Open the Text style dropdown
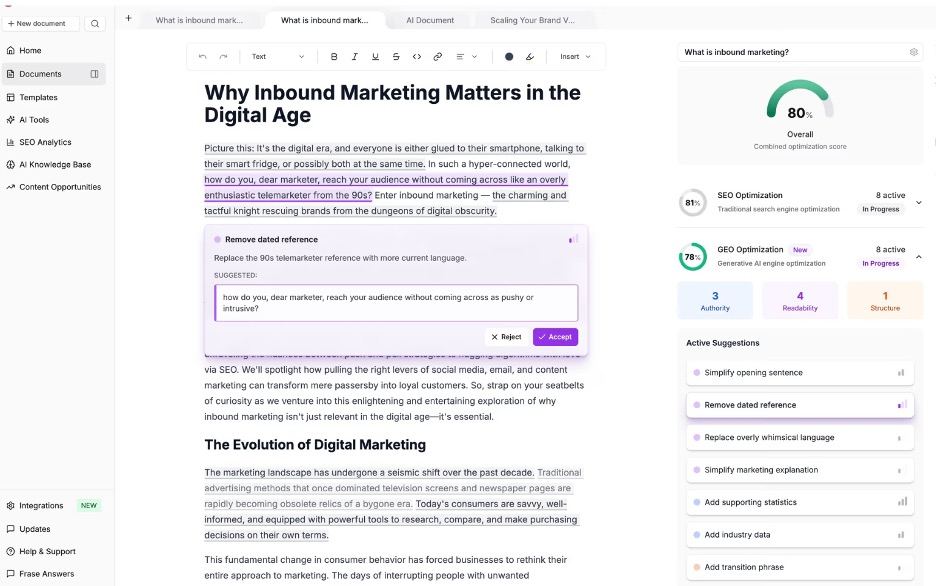This screenshot has width=936, height=586. 278,57
